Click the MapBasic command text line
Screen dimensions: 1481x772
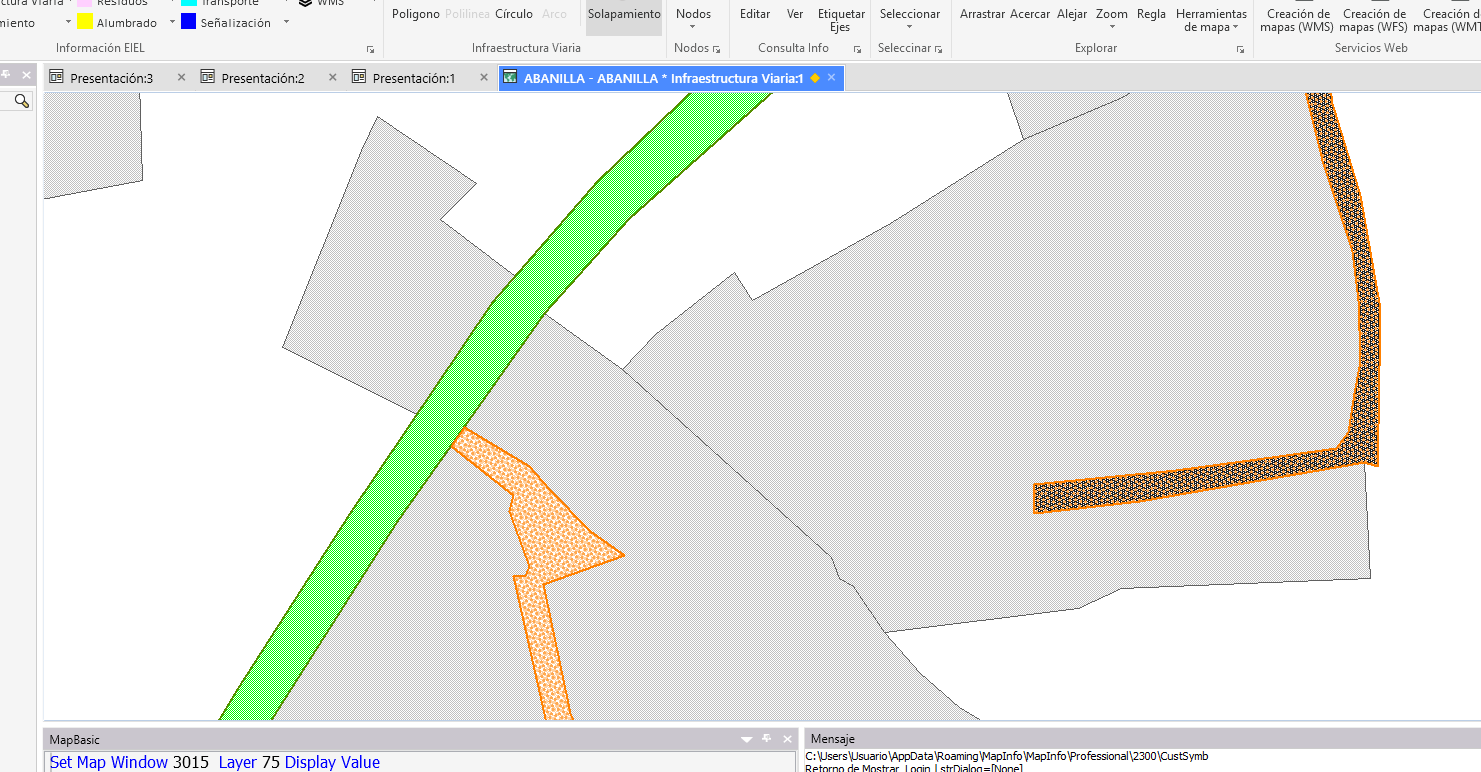(215, 762)
